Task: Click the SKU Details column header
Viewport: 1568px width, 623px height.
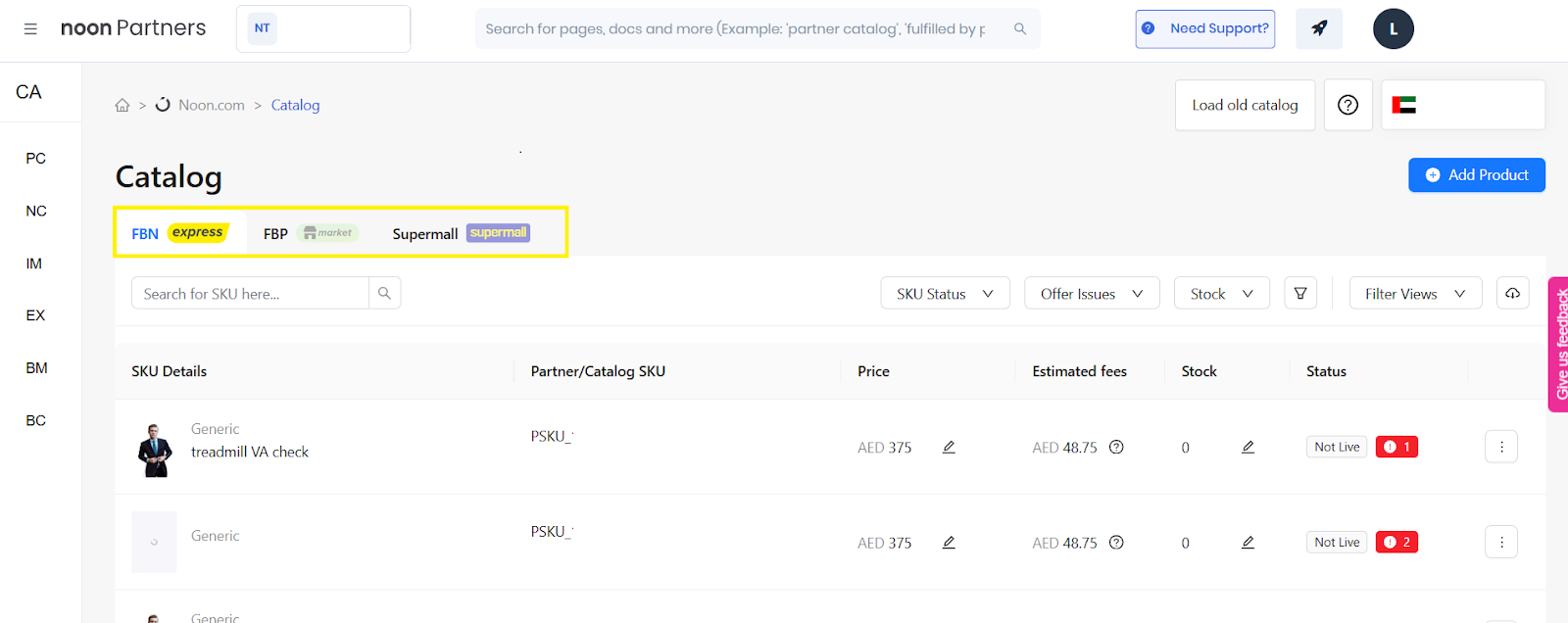Action: 170,371
